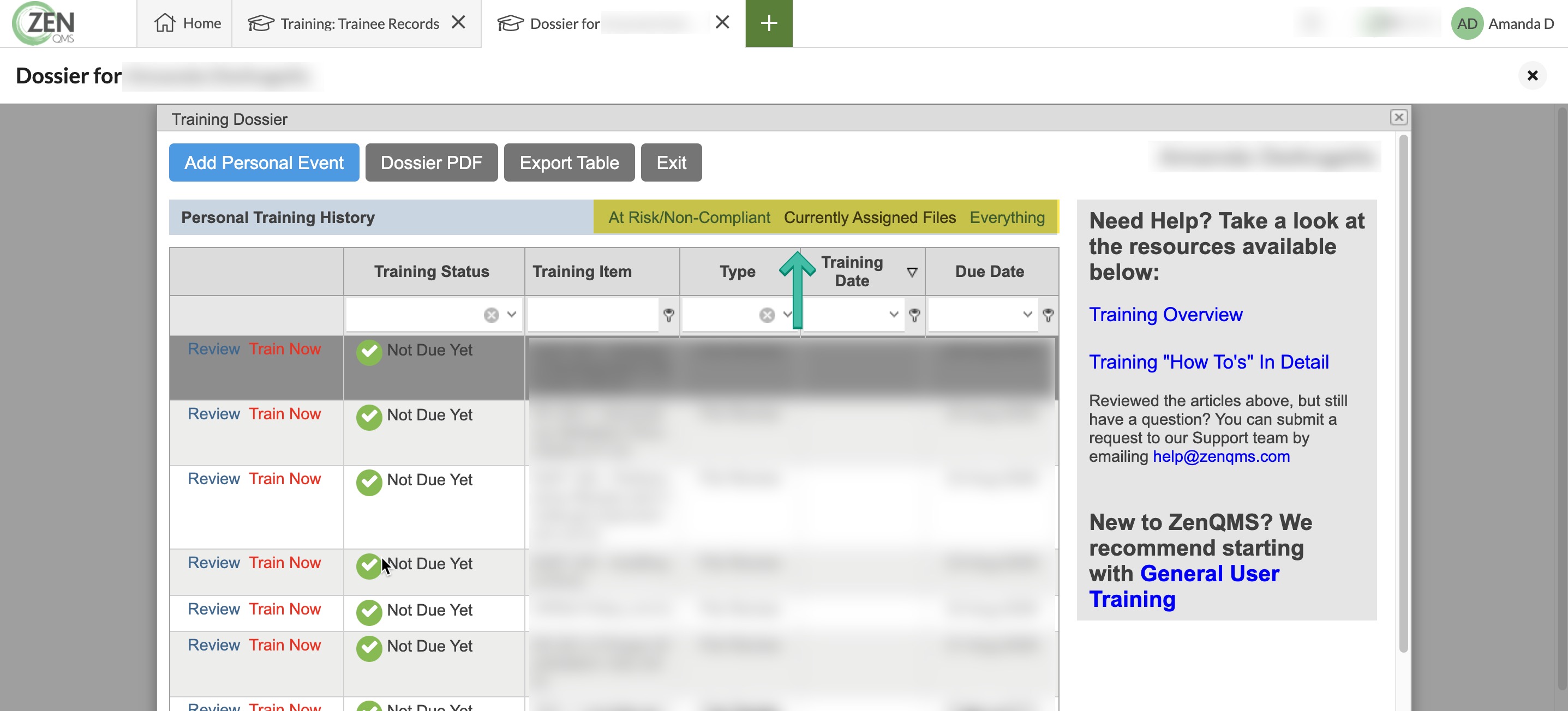This screenshot has height=711, width=1568.
Task: Click Train Now in the third row
Action: pos(284,479)
